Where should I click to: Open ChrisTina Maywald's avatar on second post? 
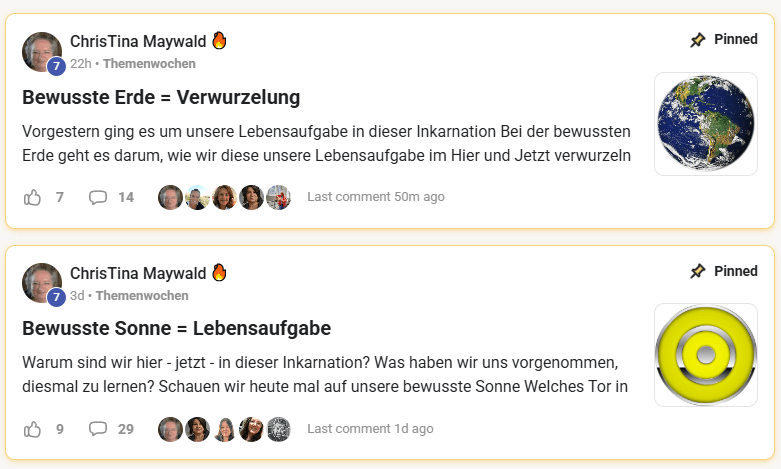(x=42, y=283)
